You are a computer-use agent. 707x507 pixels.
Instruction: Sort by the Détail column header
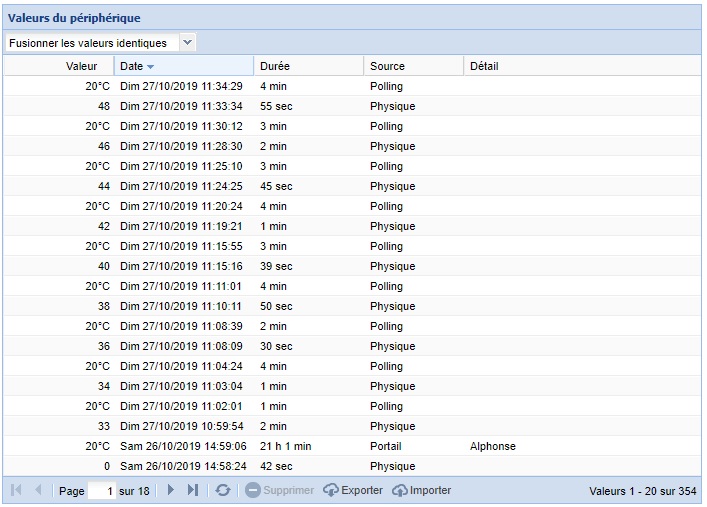(x=583, y=66)
